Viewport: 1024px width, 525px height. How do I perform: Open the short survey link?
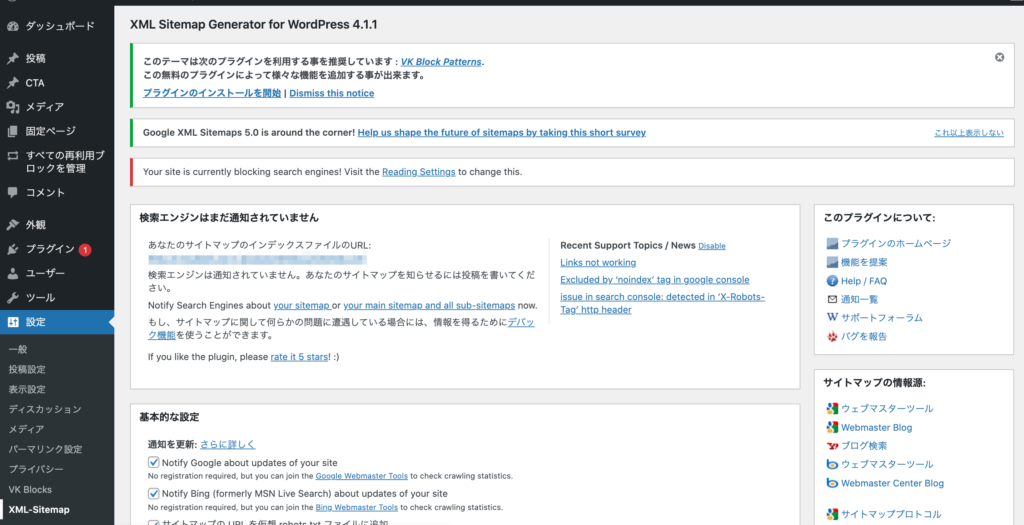(x=502, y=133)
